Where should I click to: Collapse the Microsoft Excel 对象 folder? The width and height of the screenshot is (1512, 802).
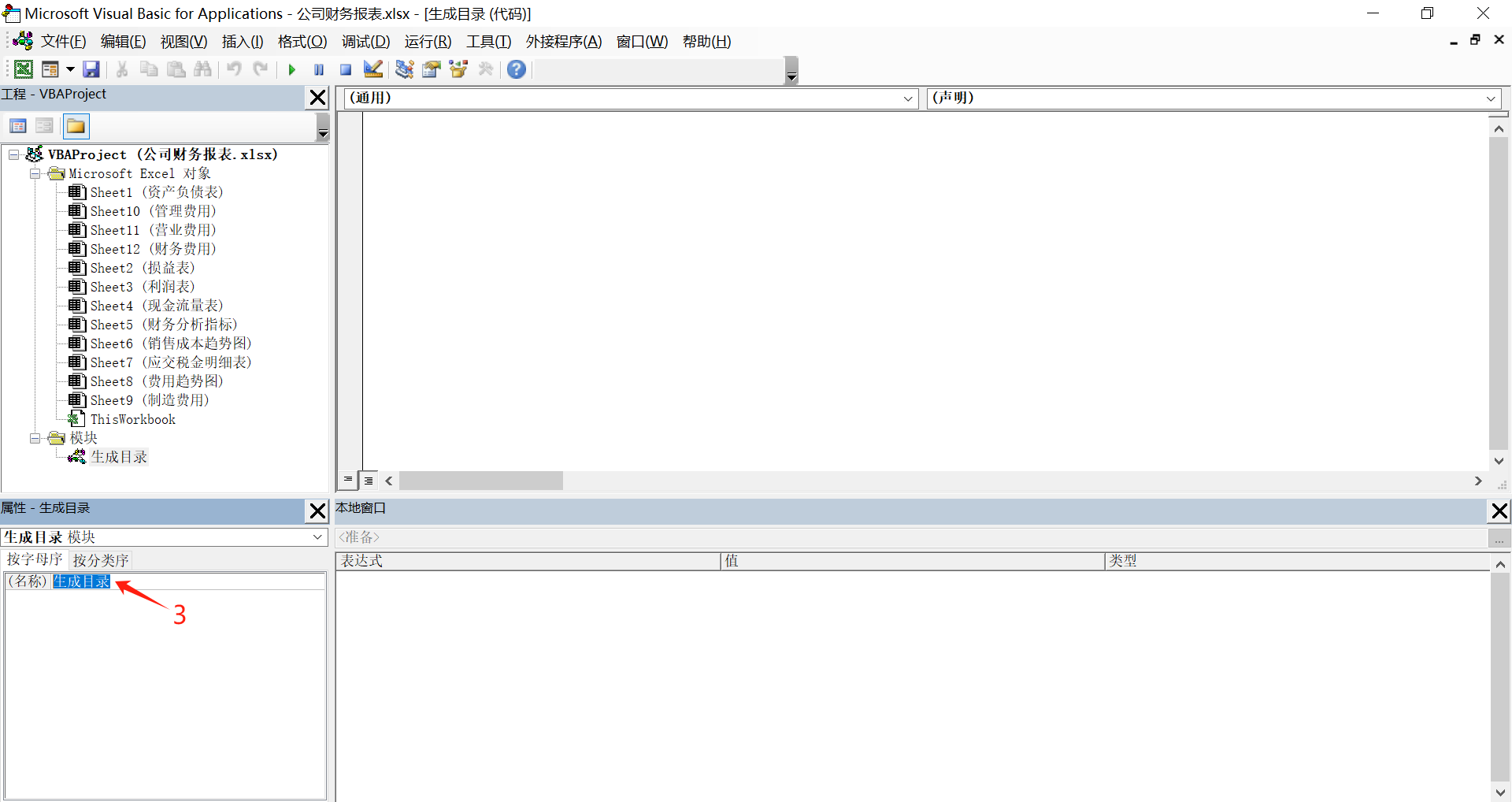click(35, 173)
